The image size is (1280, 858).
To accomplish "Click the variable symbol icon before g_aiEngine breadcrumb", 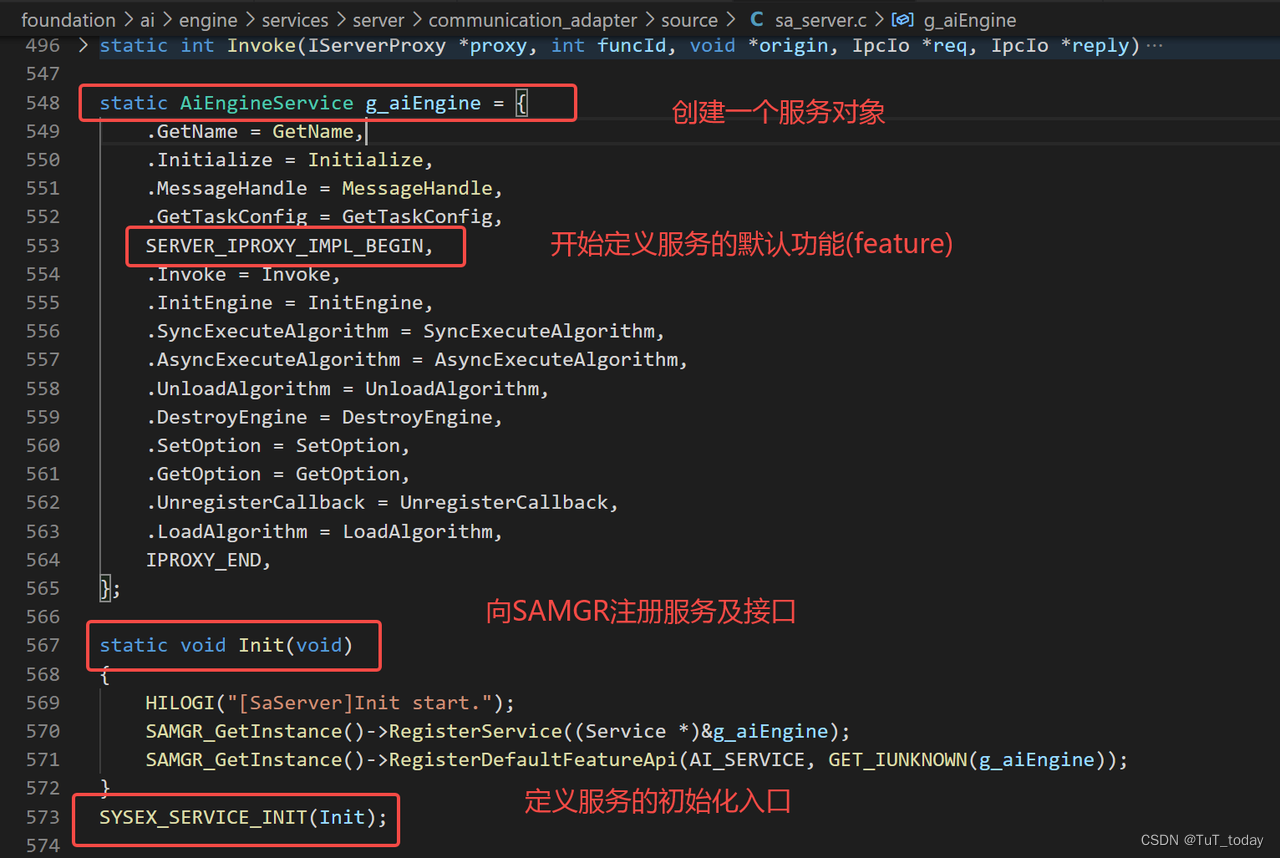I will (902, 20).
